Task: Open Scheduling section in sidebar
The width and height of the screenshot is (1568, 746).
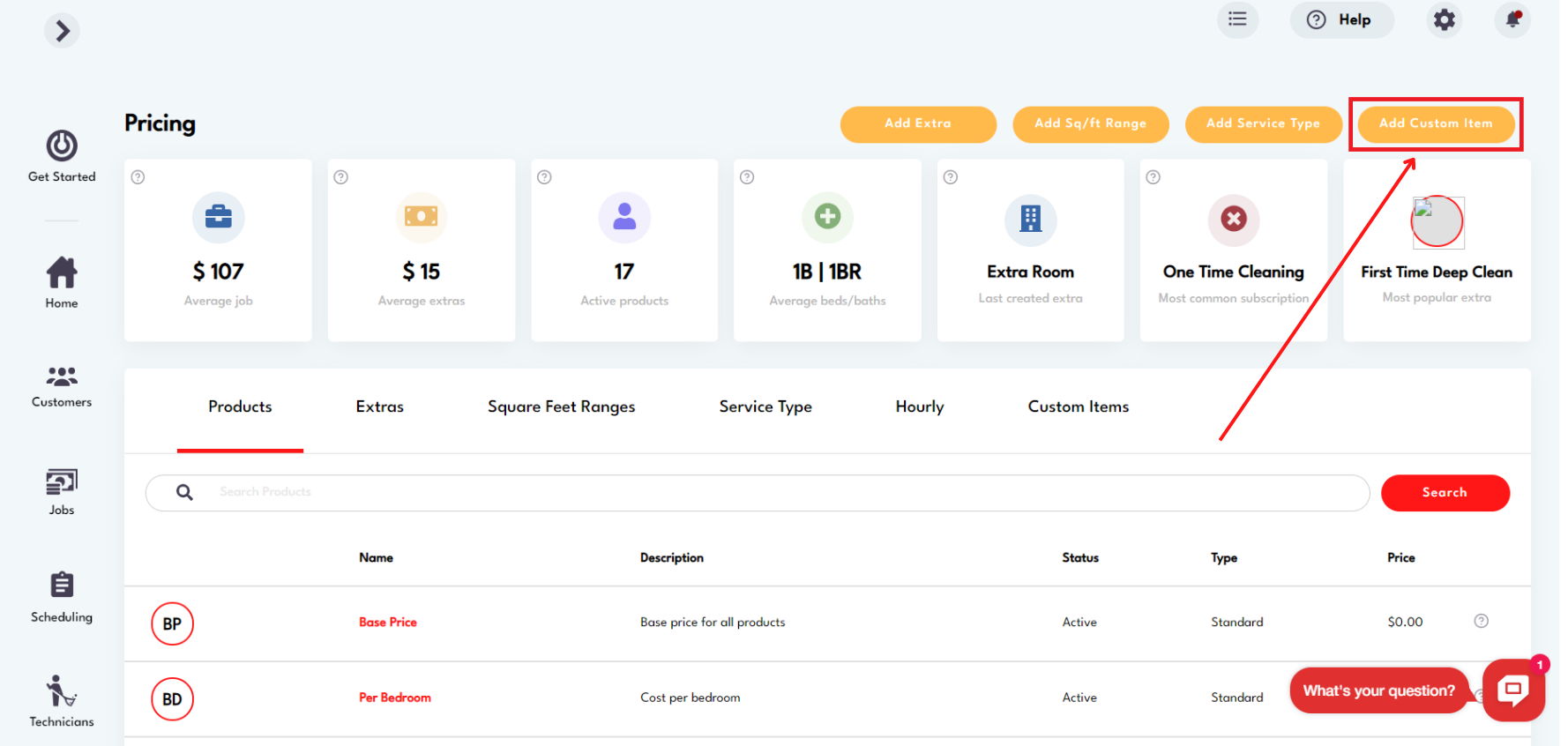Action: [62, 597]
